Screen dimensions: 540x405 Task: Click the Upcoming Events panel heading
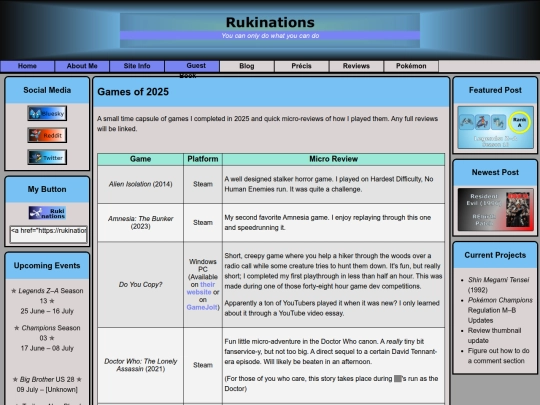(x=47, y=266)
